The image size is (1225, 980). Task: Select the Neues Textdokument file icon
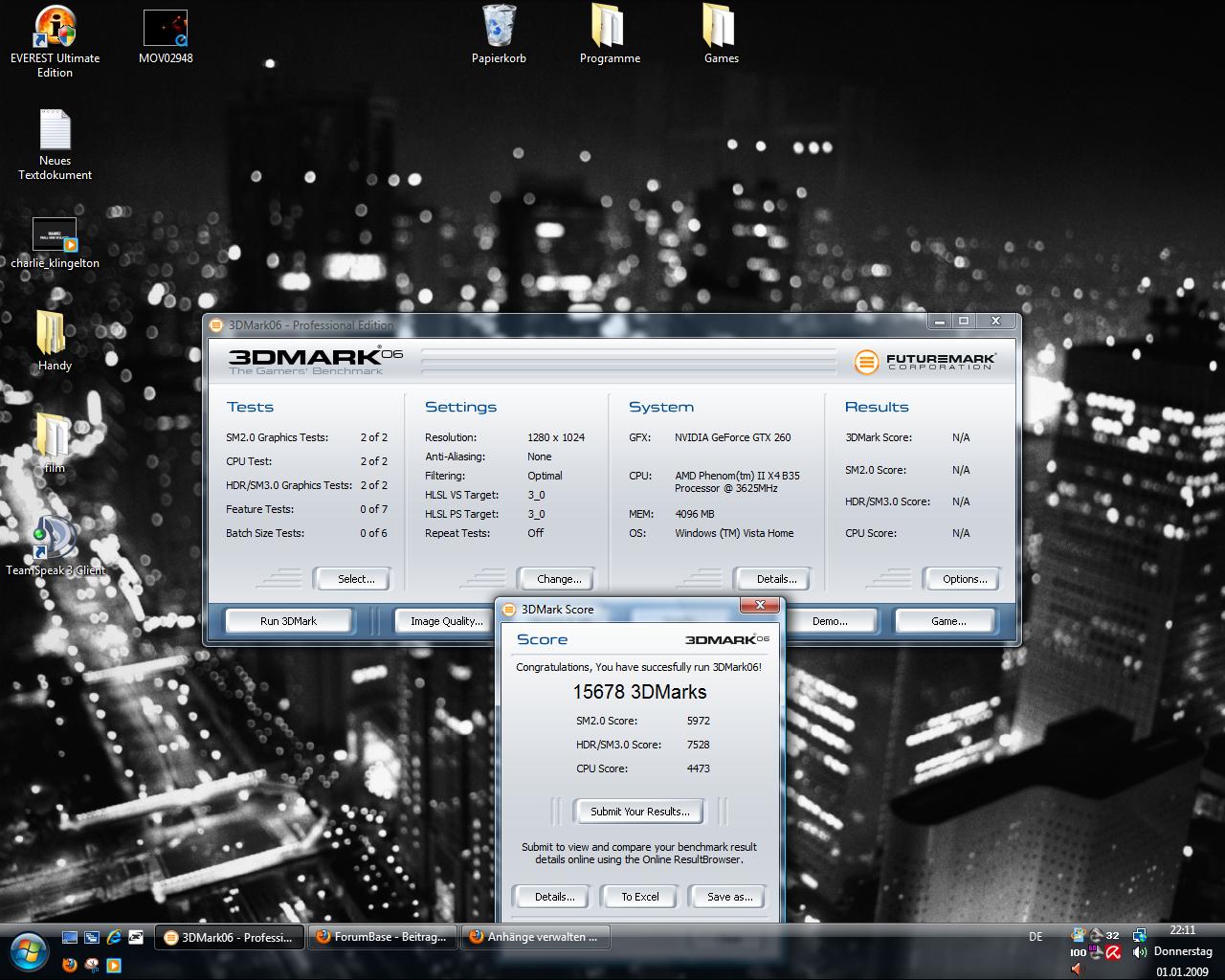click(x=55, y=145)
